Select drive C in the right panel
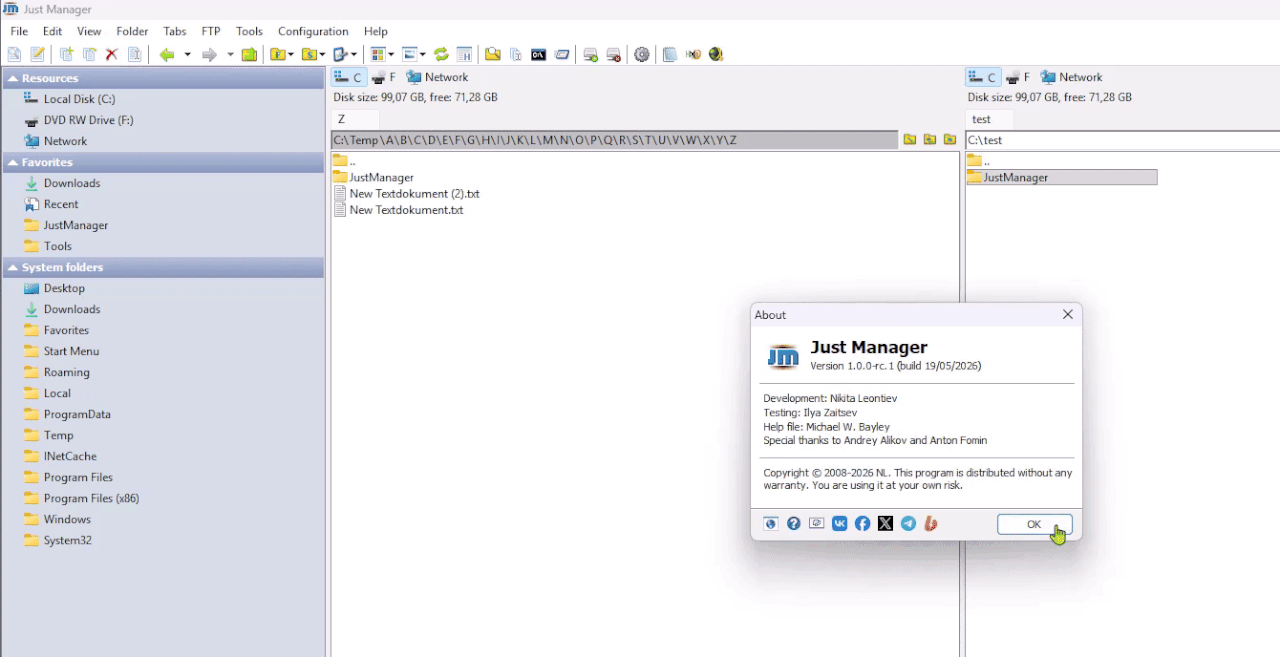 point(982,77)
